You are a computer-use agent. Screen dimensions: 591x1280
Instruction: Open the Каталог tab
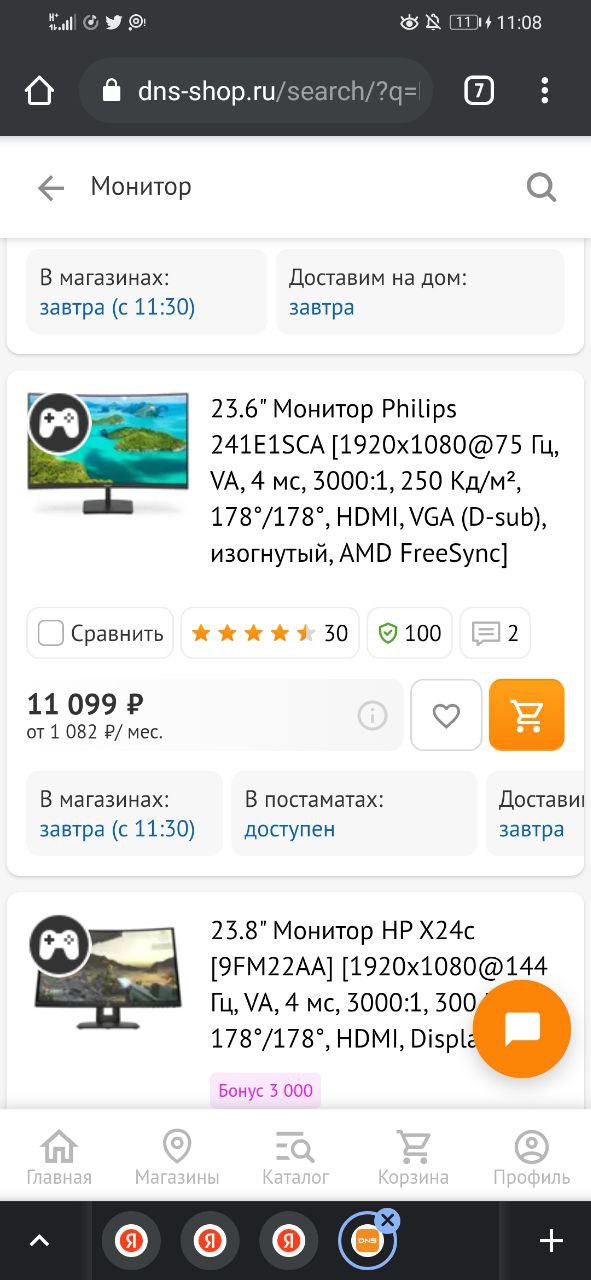[295, 1158]
